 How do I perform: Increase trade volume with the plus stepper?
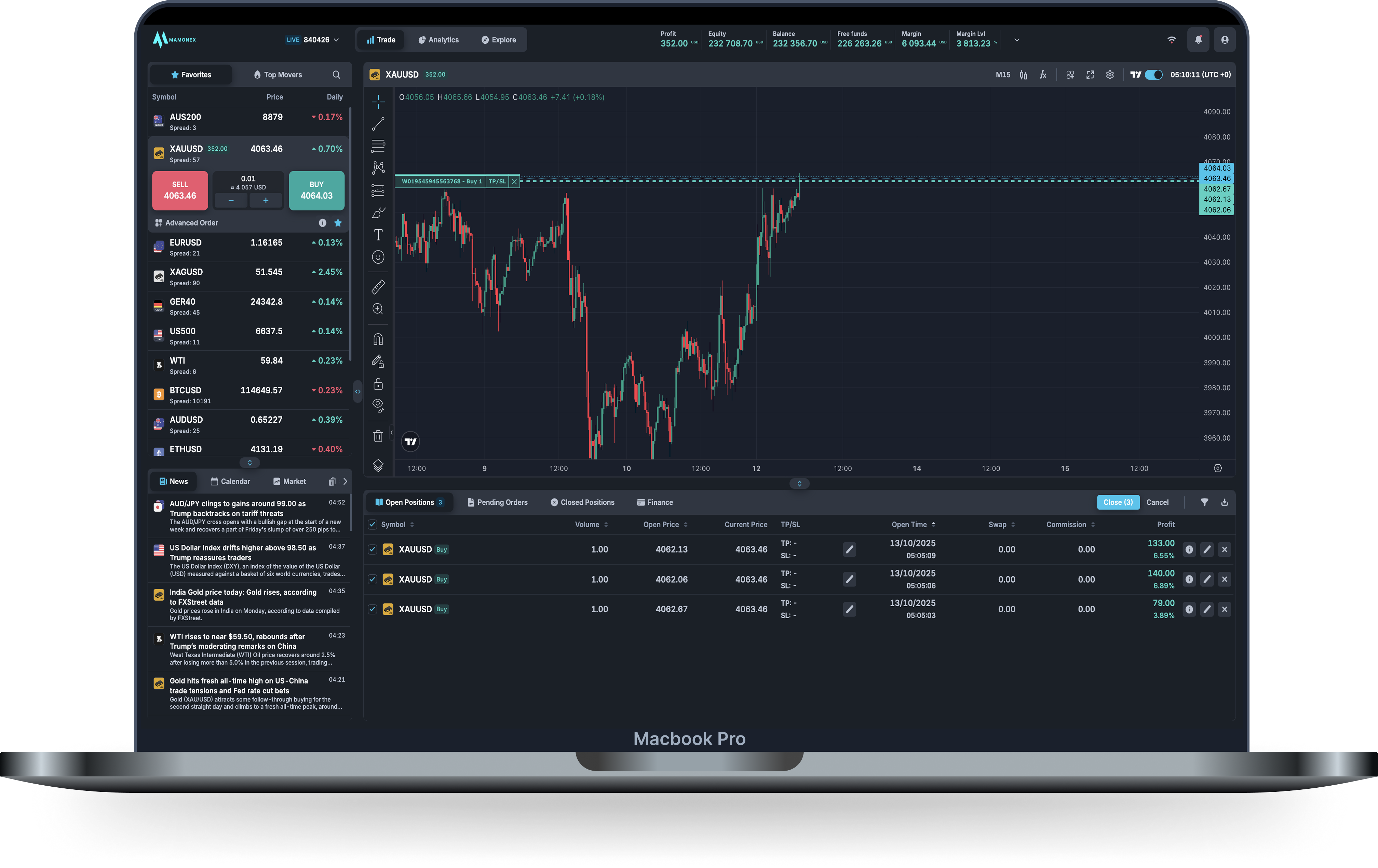pyautogui.click(x=266, y=200)
